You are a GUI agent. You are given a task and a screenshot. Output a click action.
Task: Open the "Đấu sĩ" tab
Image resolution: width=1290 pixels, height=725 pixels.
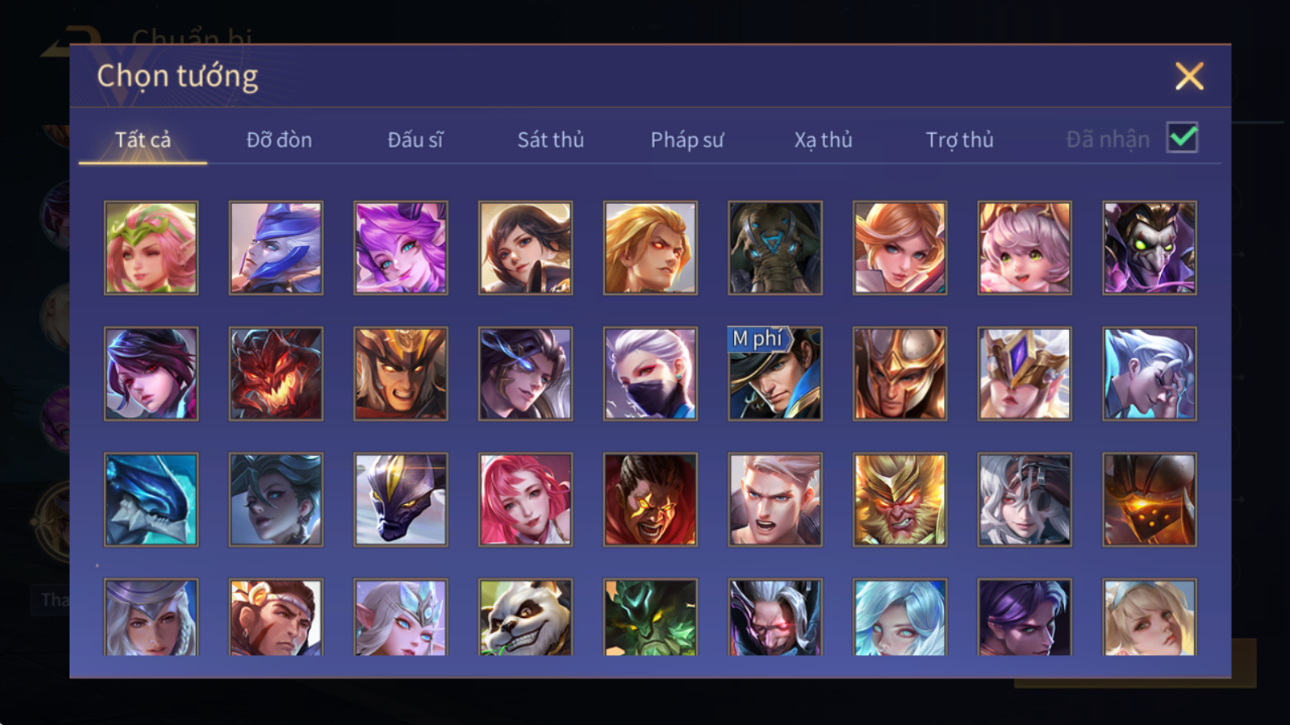415,140
